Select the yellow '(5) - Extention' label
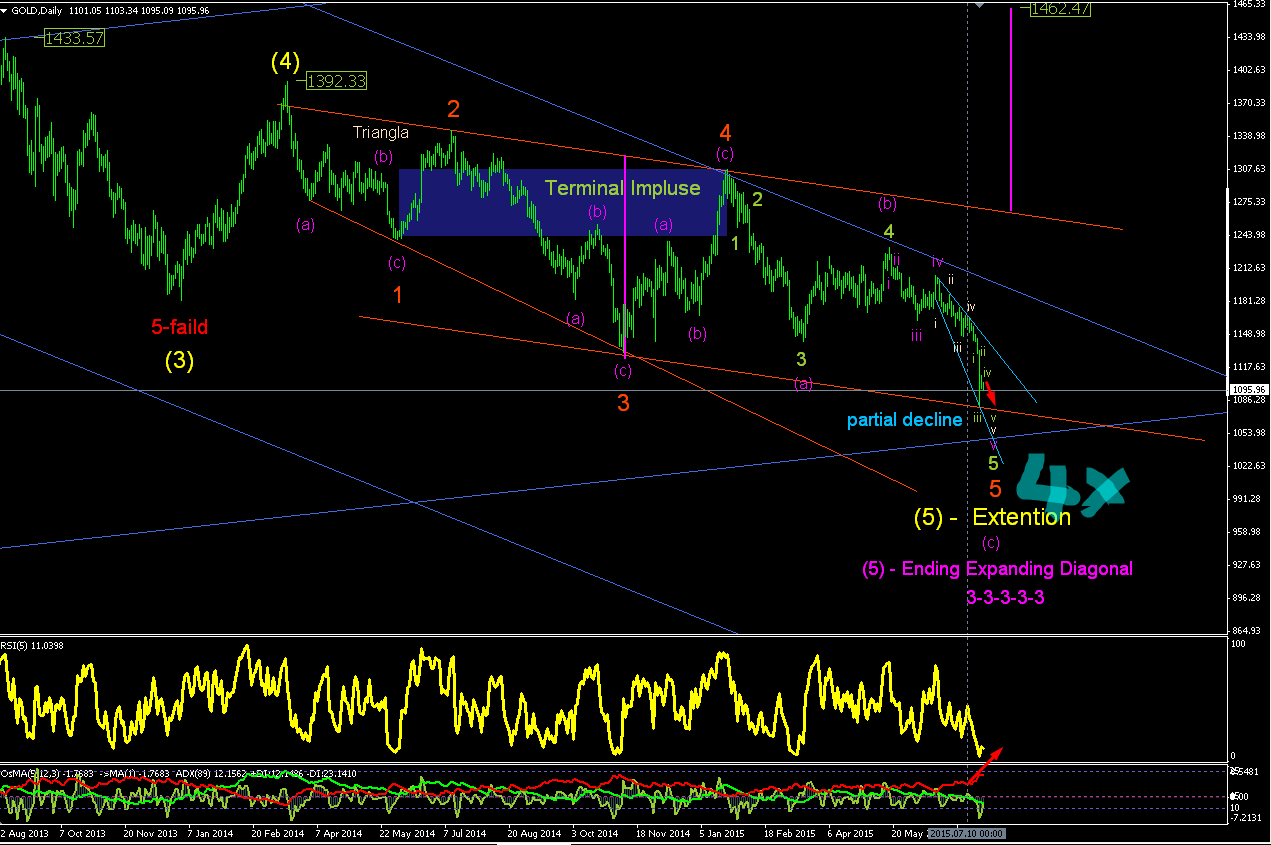 (992, 517)
